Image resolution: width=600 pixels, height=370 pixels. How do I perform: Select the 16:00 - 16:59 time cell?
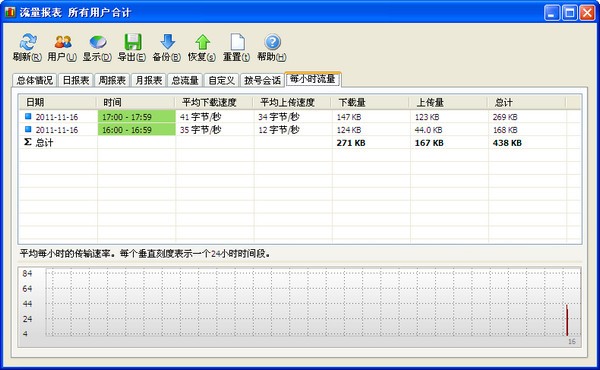pyautogui.click(x=137, y=130)
